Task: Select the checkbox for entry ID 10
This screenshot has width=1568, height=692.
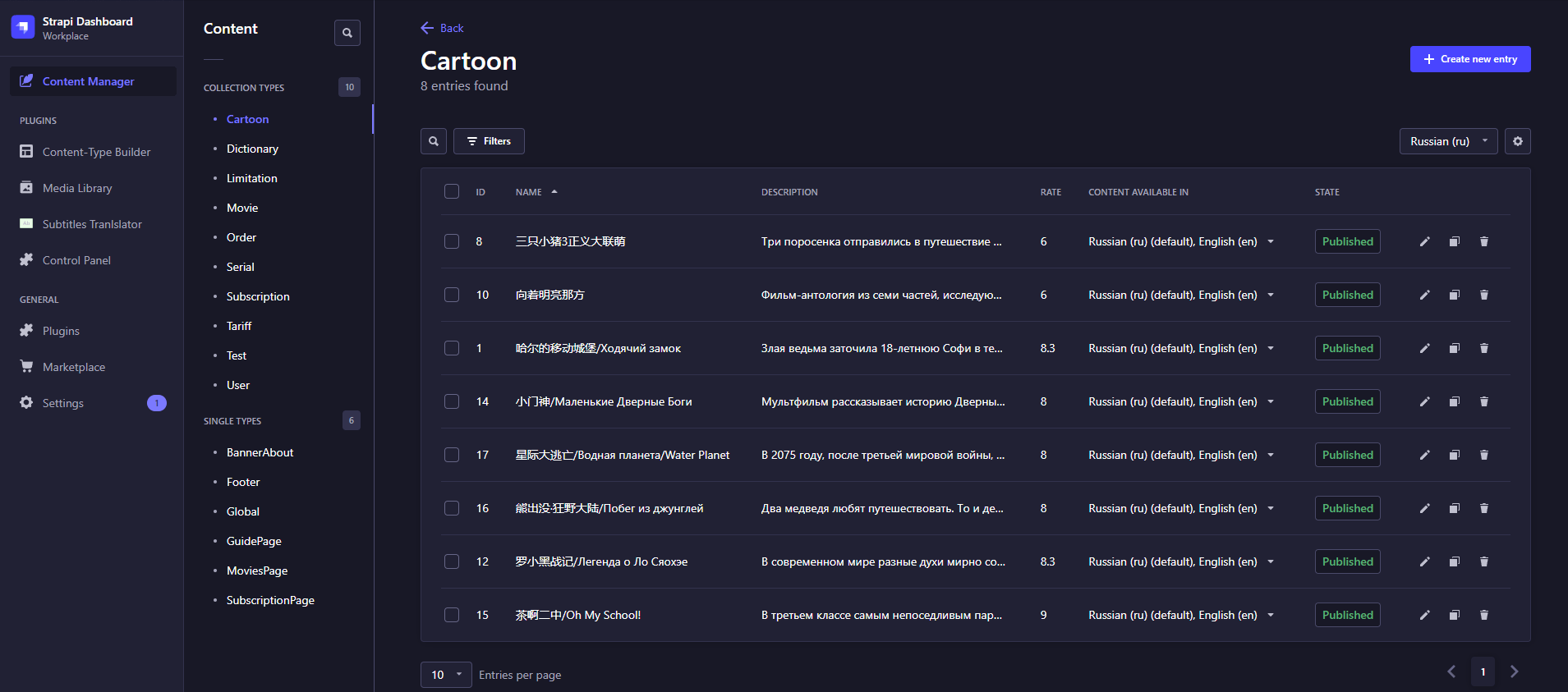Action: point(452,295)
